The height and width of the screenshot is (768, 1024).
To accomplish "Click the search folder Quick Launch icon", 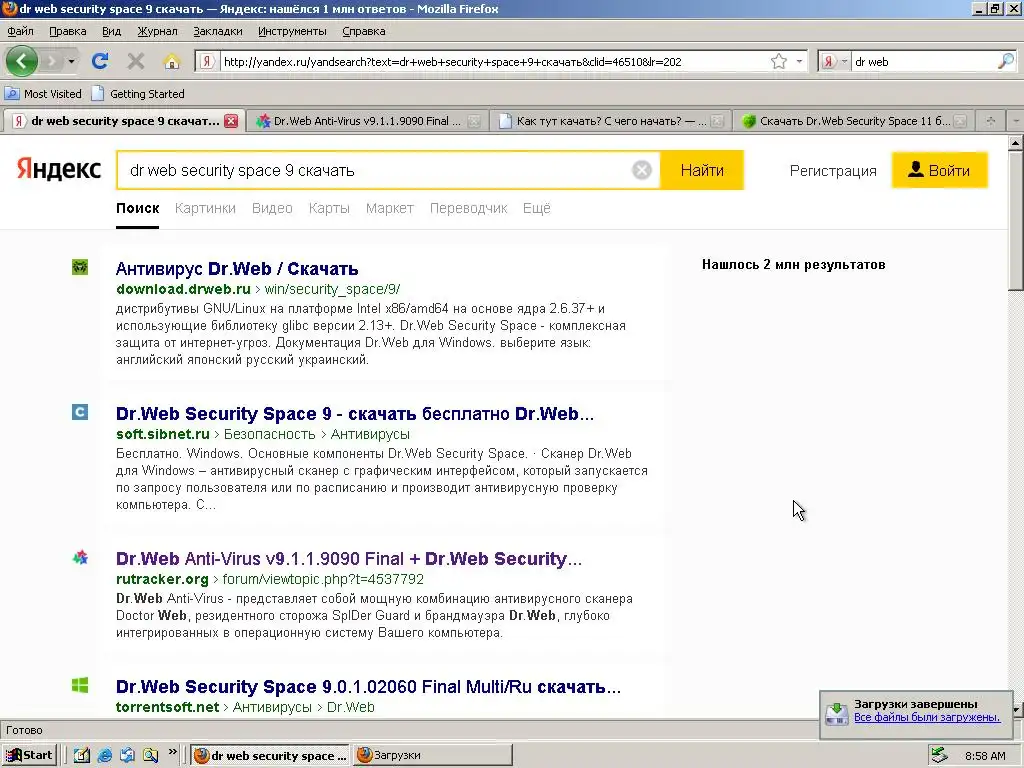I will (x=151, y=756).
